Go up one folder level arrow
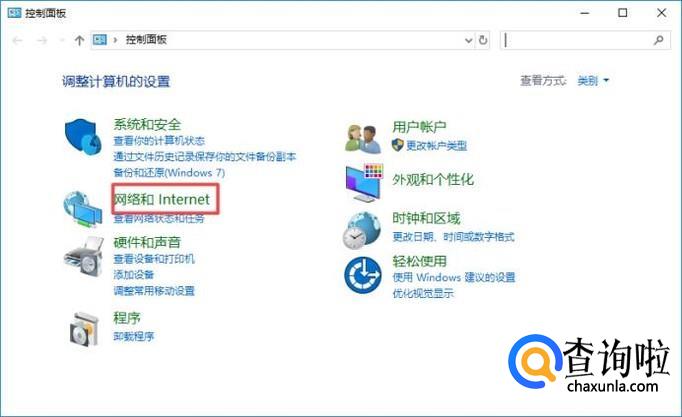682x417 pixels. (79, 40)
